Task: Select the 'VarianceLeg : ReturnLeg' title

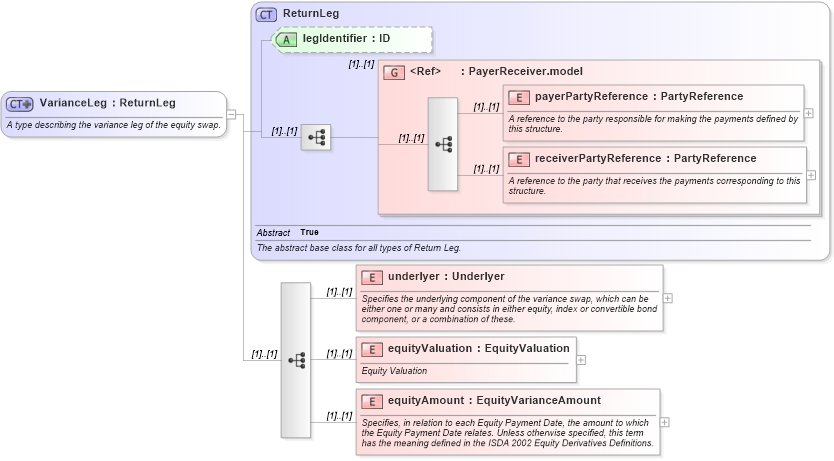Action: (107, 103)
